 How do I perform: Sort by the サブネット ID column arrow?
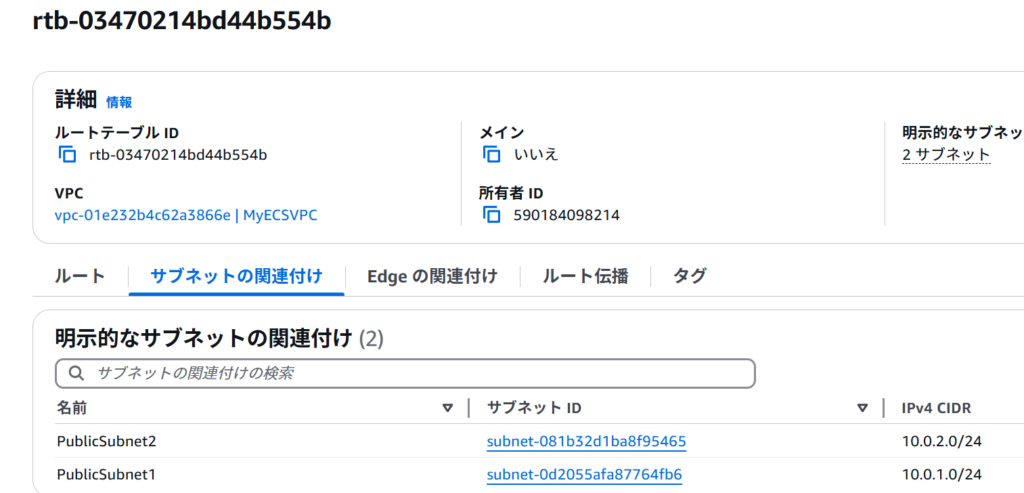pos(863,408)
